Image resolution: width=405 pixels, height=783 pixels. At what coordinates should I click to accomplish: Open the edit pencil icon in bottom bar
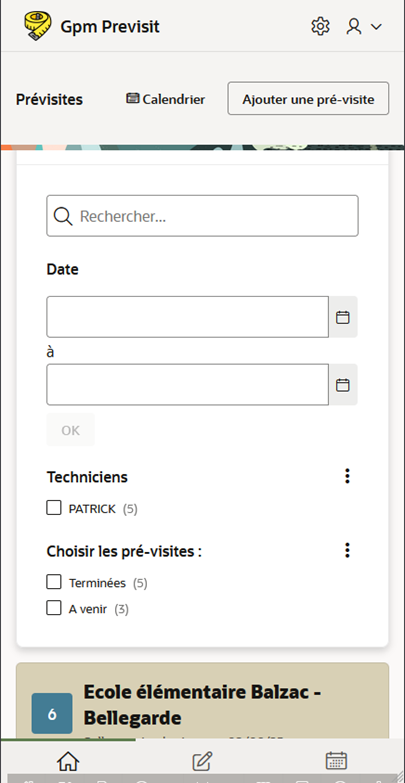click(202, 761)
